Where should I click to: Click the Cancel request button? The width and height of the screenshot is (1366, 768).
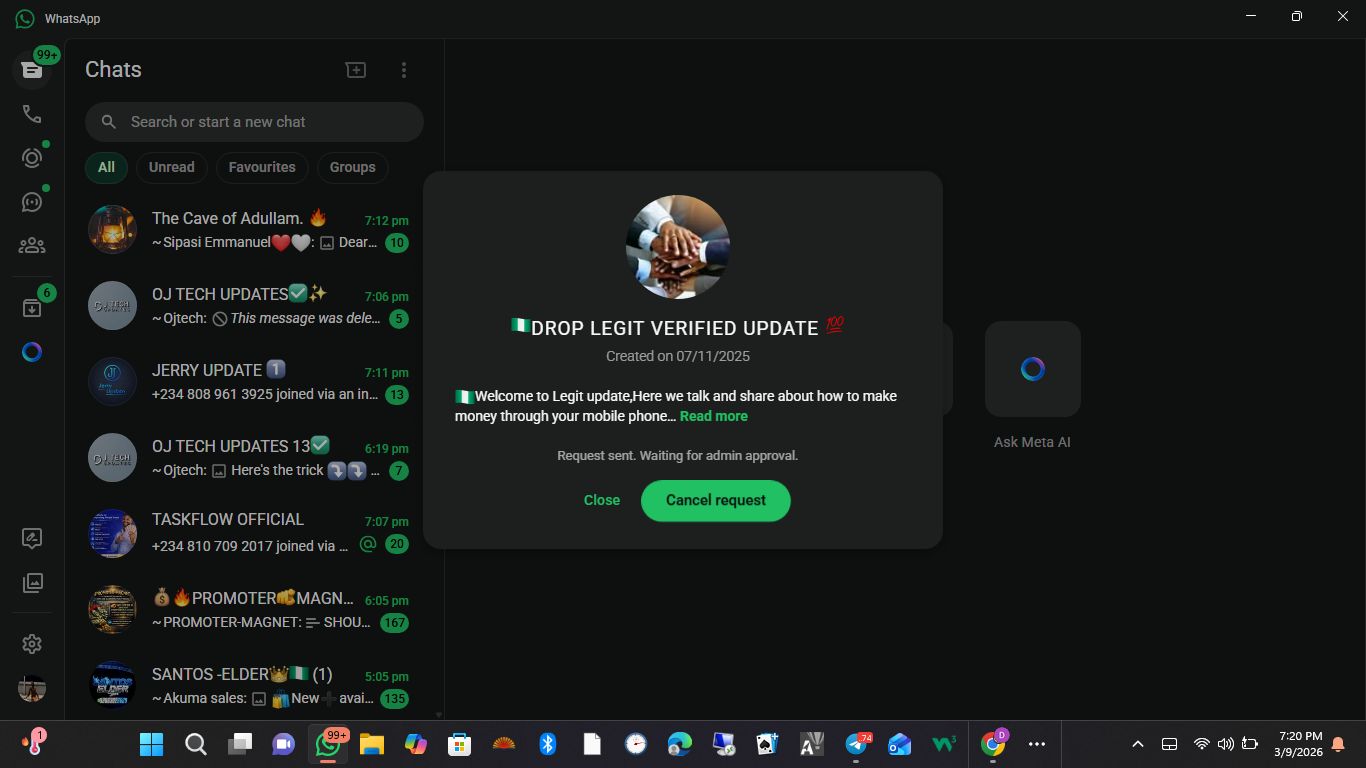(x=715, y=500)
